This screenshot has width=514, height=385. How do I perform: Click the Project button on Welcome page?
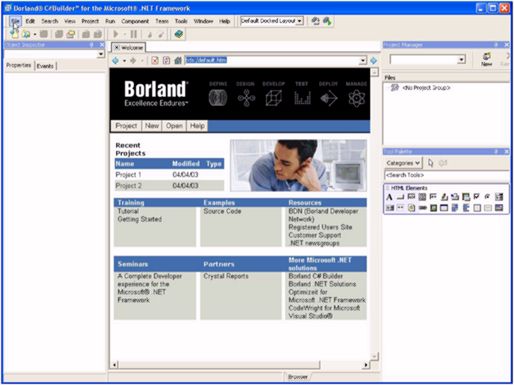pos(126,126)
